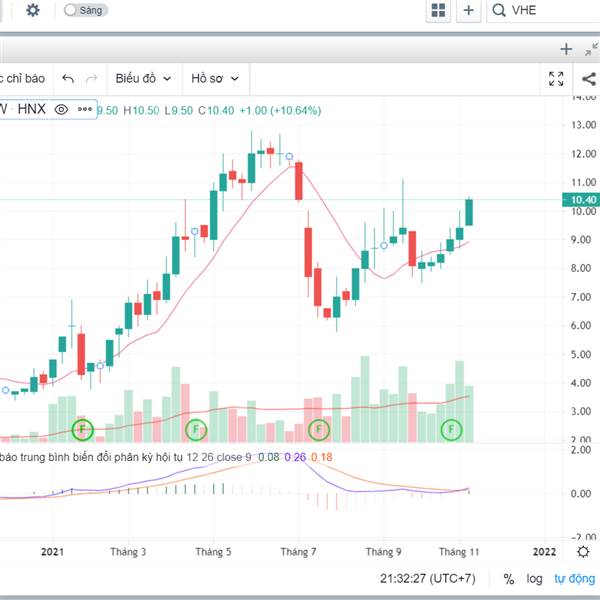Click the F event marker near Tháng 5
Viewport: 600px width, 600px height.
(196, 429)
